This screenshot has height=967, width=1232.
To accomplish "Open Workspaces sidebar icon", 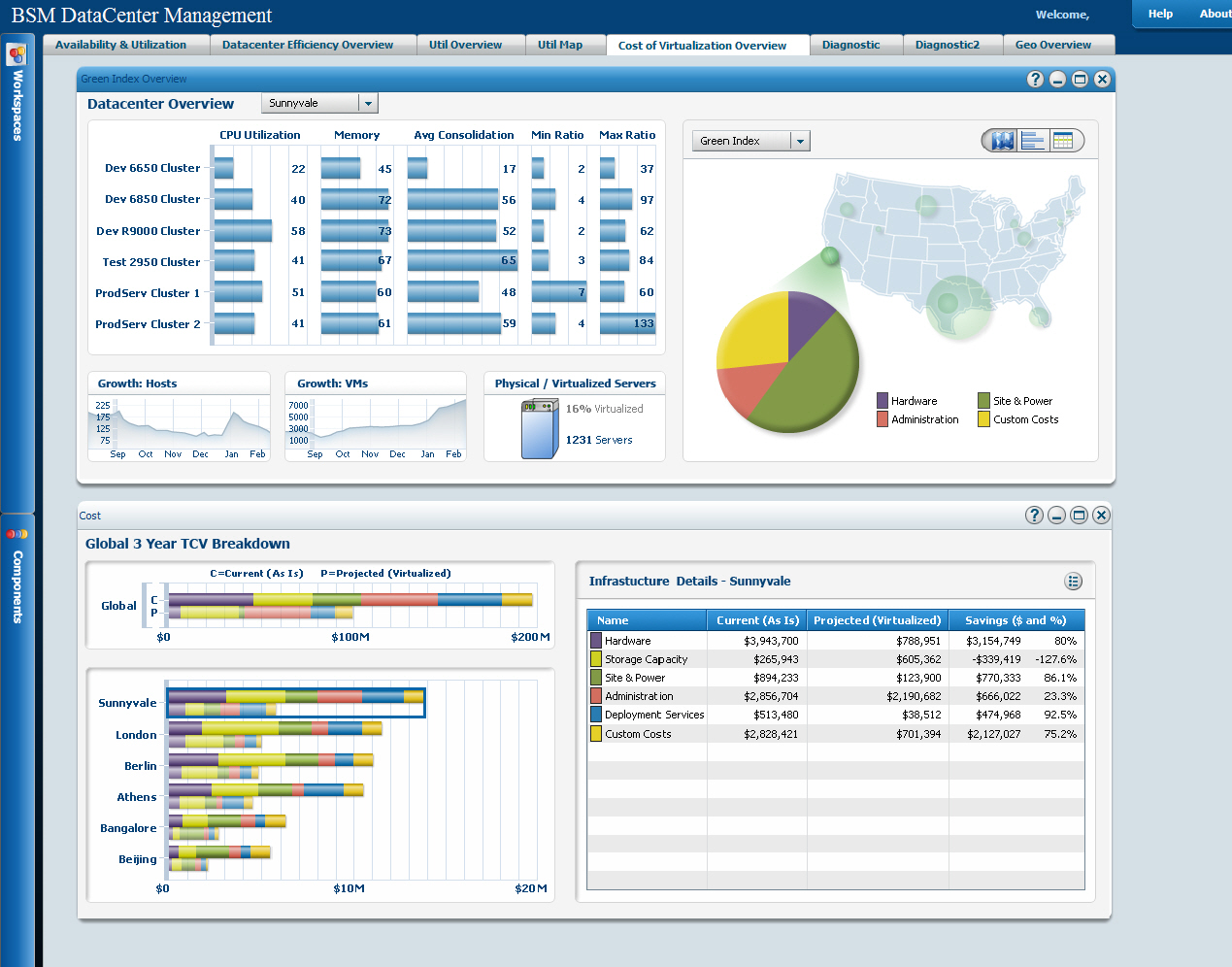I will (x=17, y=55).
